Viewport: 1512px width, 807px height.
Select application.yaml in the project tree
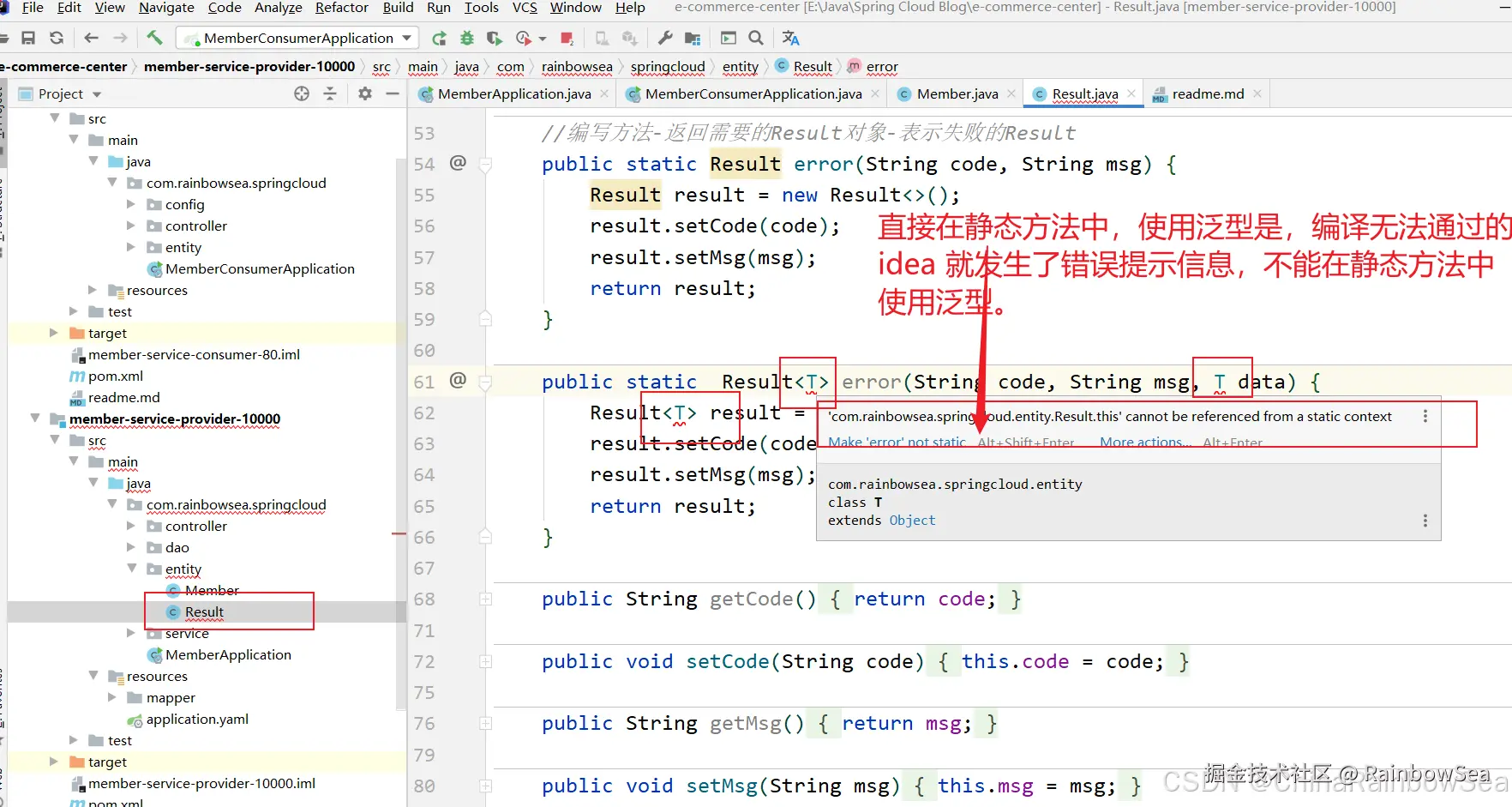point(197,719)
